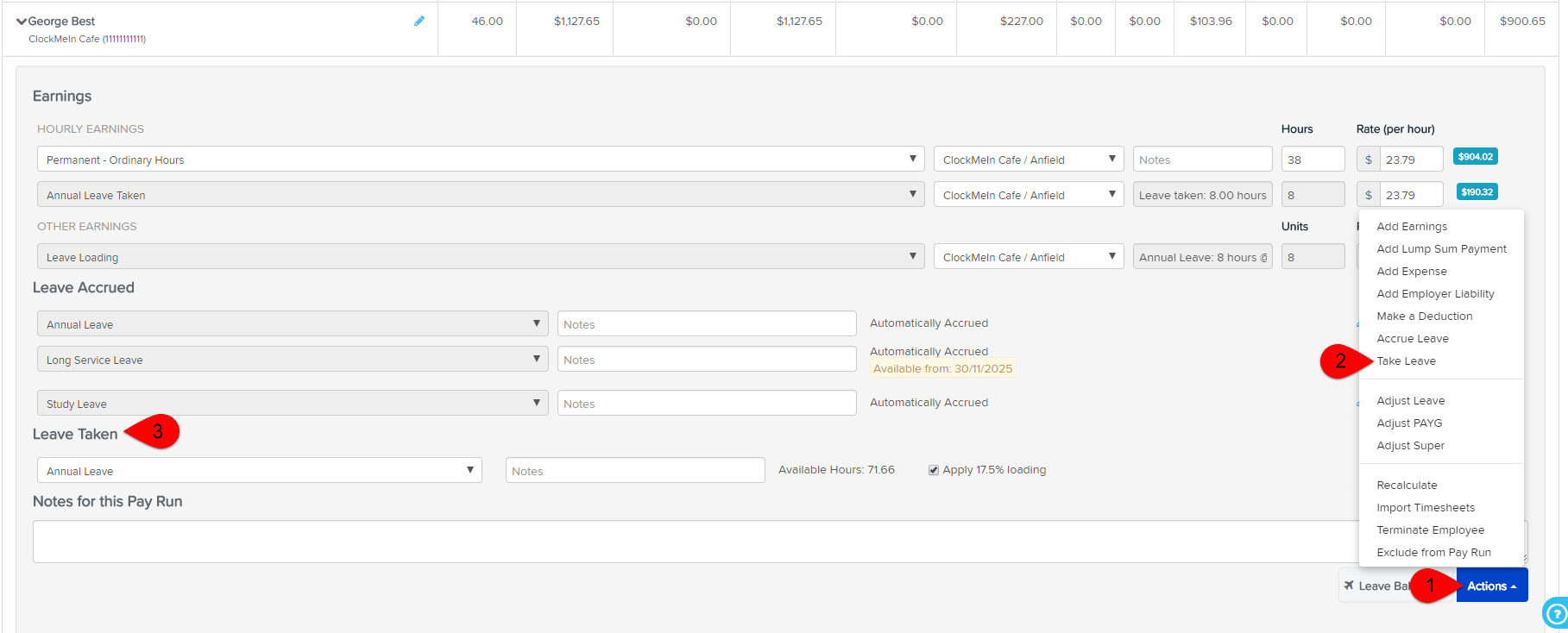Choose Recalculate from the Actions menu

click(1407, 486)
